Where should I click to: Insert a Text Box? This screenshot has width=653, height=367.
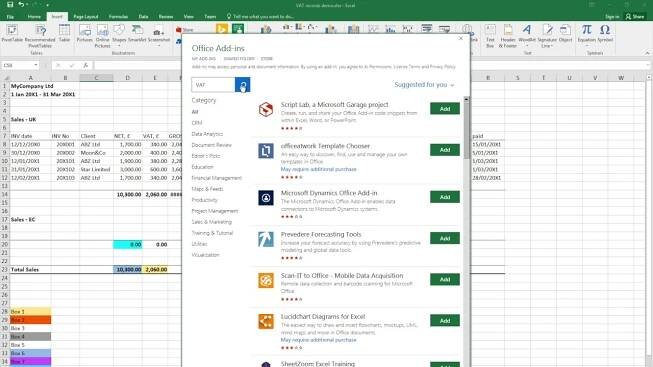click(x=490, y=36)
